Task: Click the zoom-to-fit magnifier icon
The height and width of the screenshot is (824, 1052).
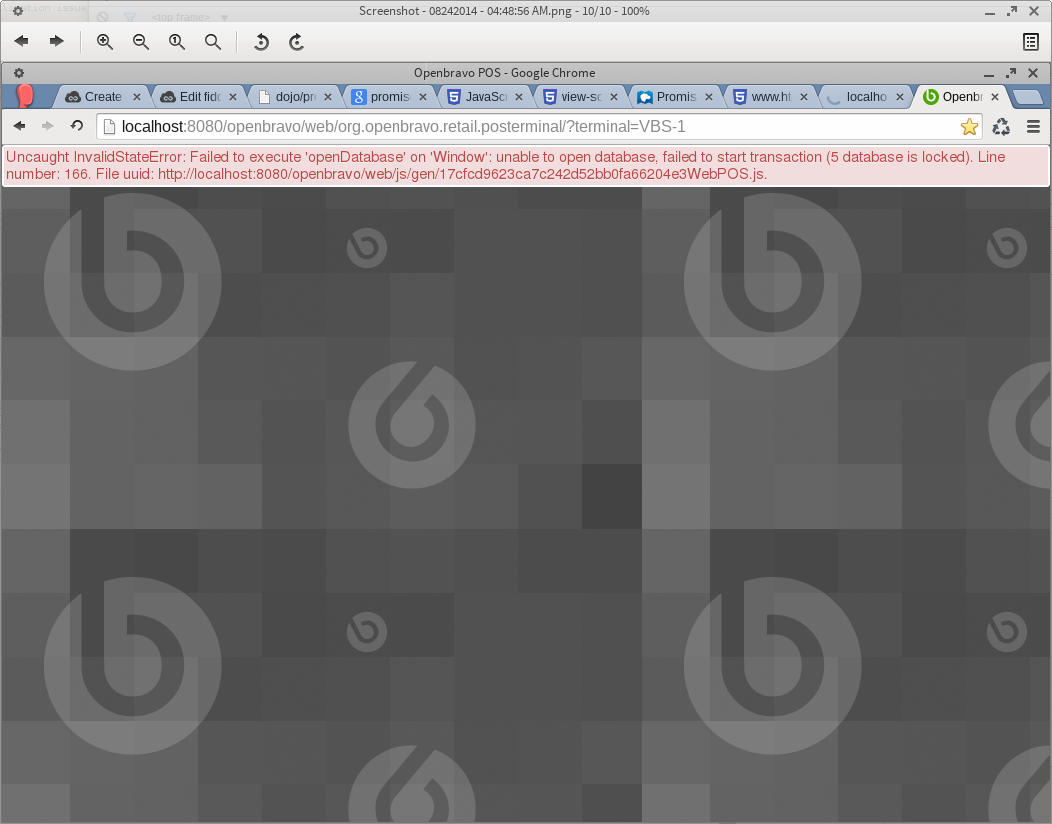Action: (213, 42)
